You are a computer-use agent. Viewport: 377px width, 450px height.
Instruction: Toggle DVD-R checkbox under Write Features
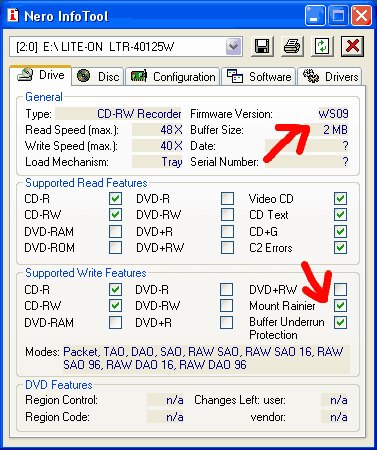(227, 289)
